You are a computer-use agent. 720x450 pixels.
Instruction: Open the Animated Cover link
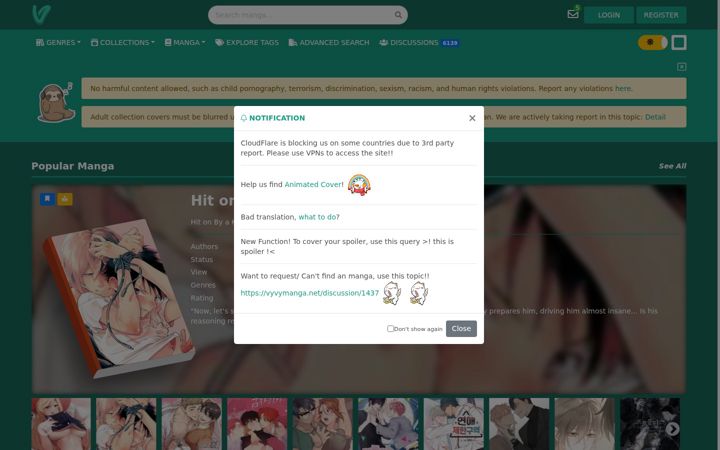click(x=313, y=185)
